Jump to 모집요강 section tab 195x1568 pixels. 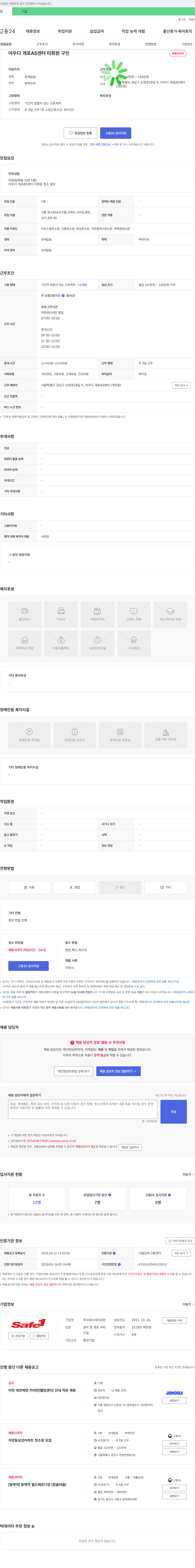(6, 44)
